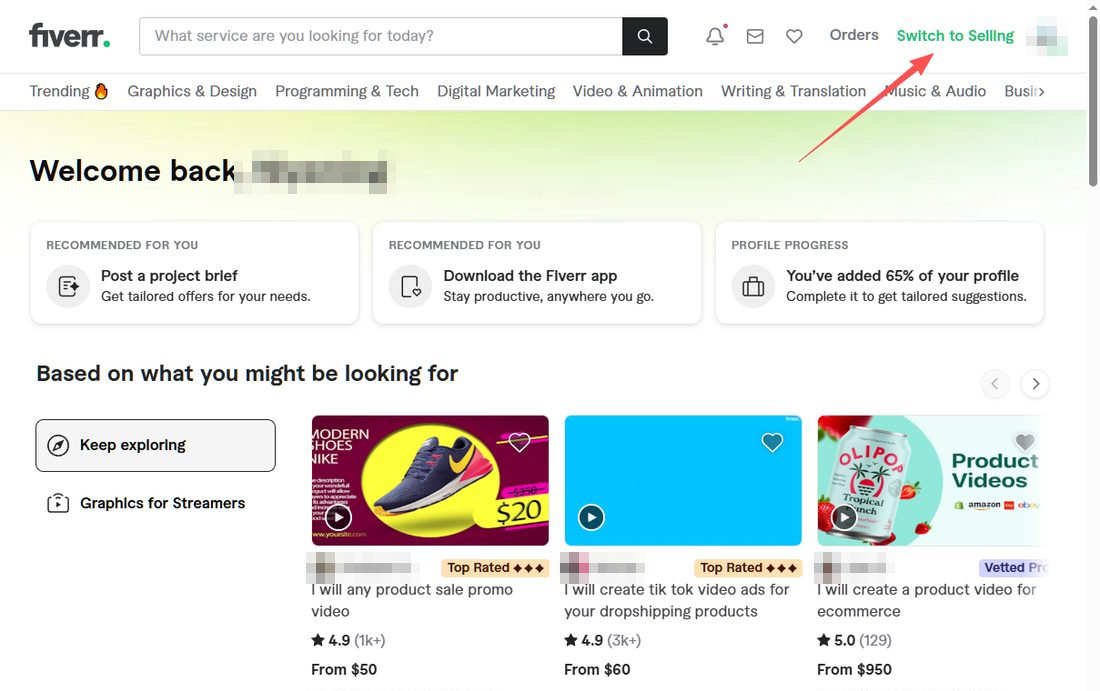Select the Keep exploring button
1100x691 pixels.
coord(156,445)
